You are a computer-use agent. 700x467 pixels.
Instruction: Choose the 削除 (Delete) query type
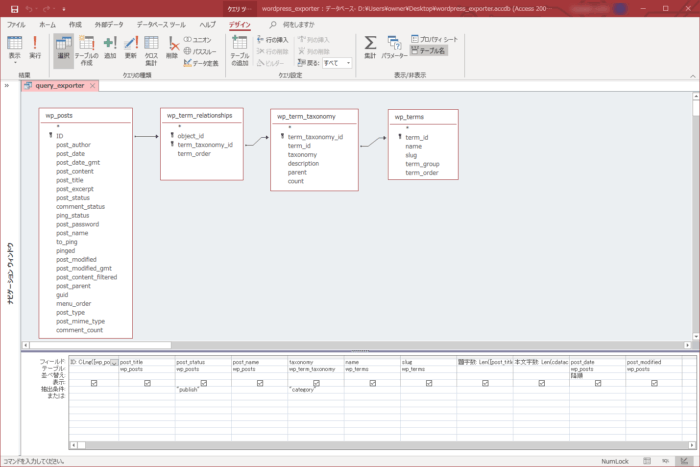(172, 47)
